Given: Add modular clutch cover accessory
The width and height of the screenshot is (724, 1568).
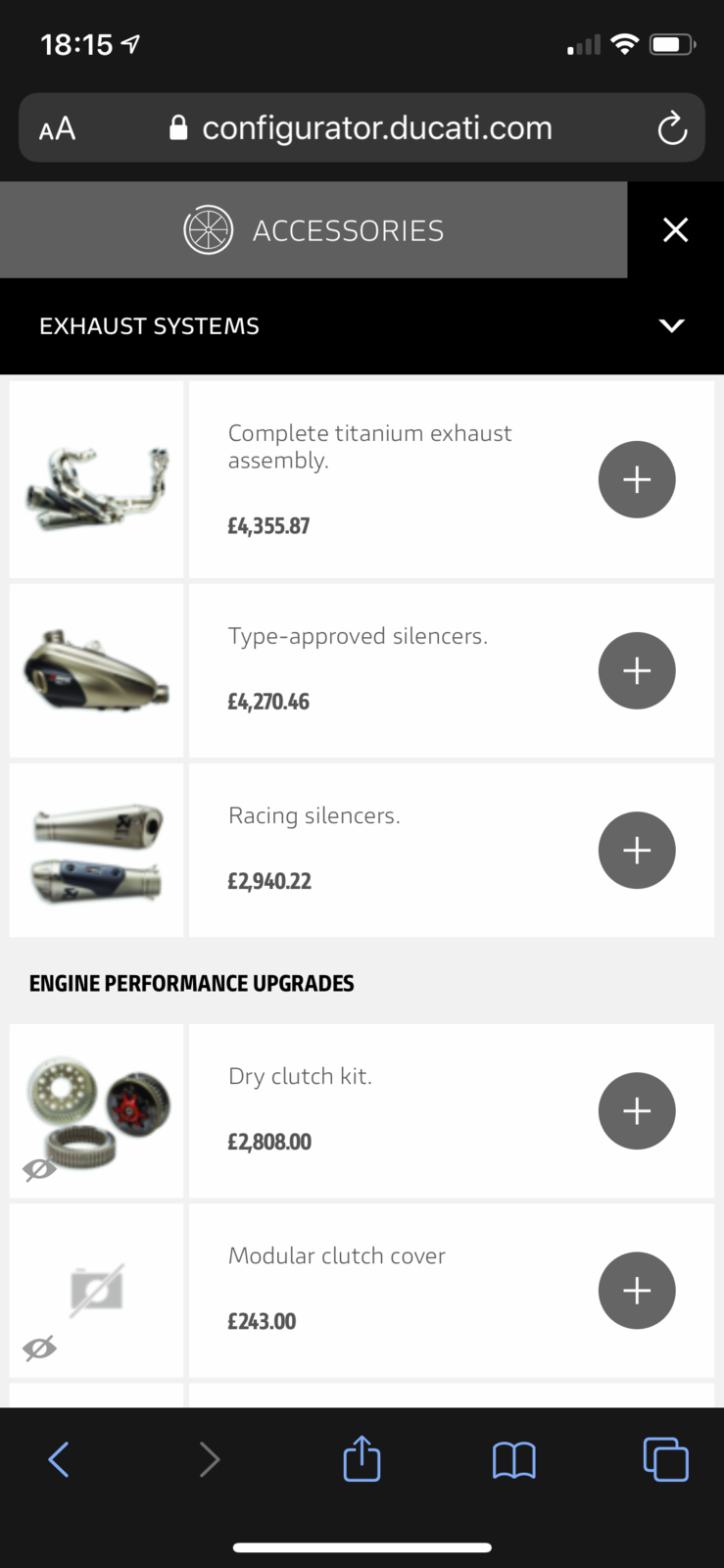Looking at the screenshot, I should 637,1290.
